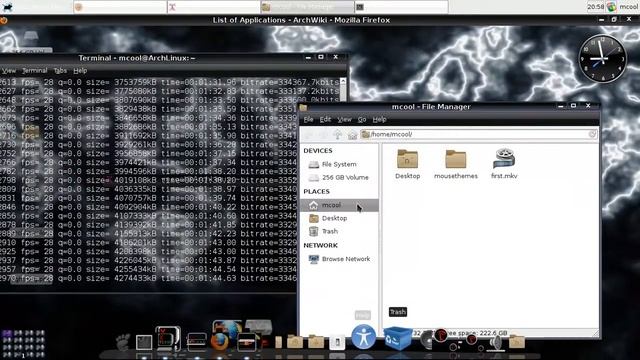Click the home toolbar button in File Manager
The width and height of the screenshot is (640, 360).
click(352, 134)
